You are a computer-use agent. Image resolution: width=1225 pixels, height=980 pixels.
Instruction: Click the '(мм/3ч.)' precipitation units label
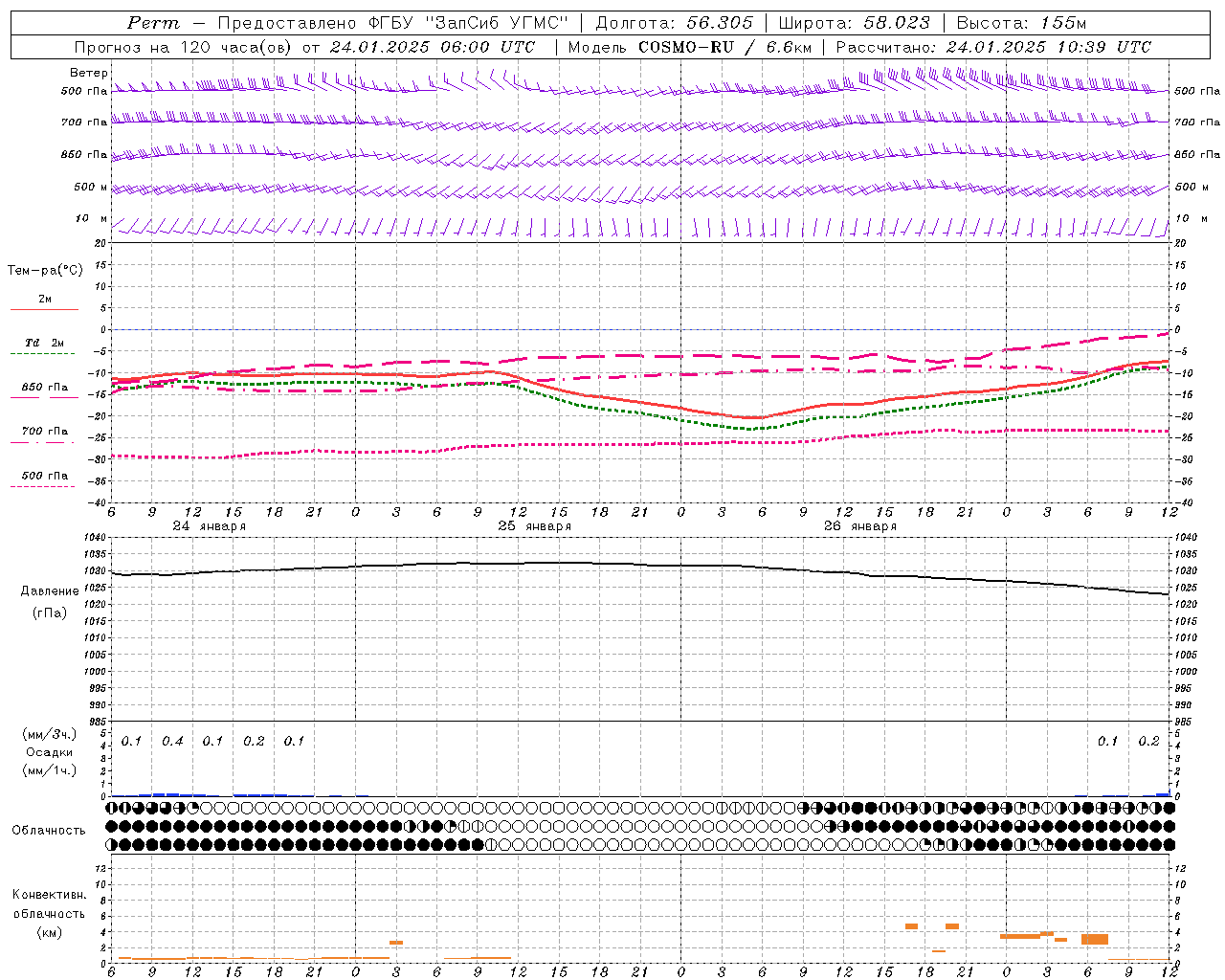pos(50,734)
